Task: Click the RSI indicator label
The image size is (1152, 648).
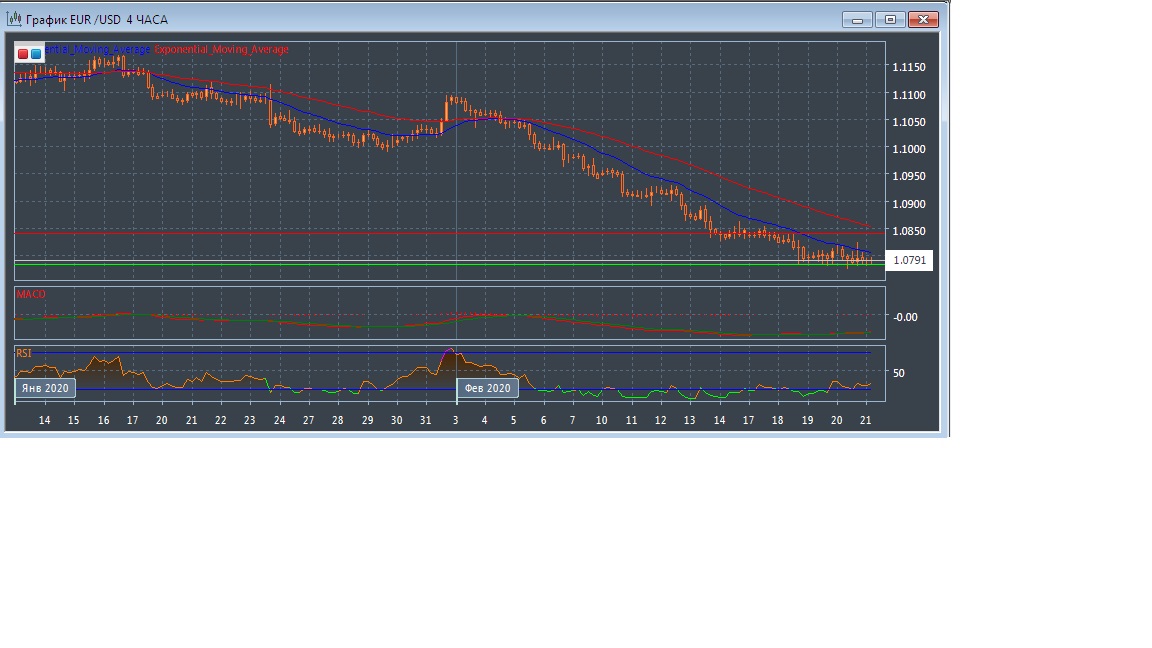Action: (x=24, y=353)
